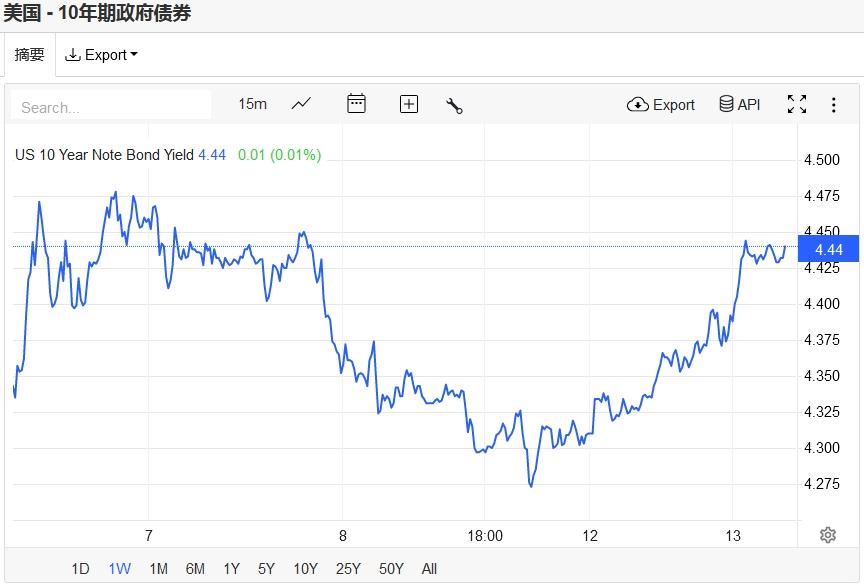Viewport: 864px width, 587px height.
Task: Switch chart range to 5Y
Action: pos(266,569)
